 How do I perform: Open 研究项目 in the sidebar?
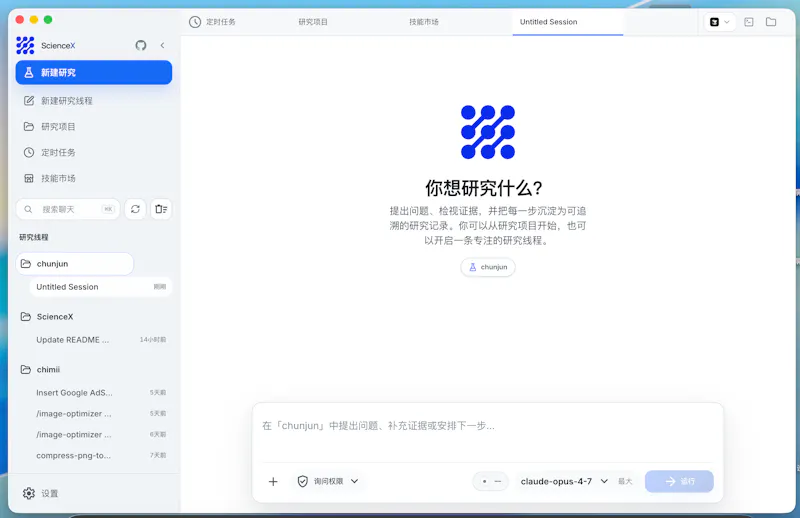(x=94, y=127)
